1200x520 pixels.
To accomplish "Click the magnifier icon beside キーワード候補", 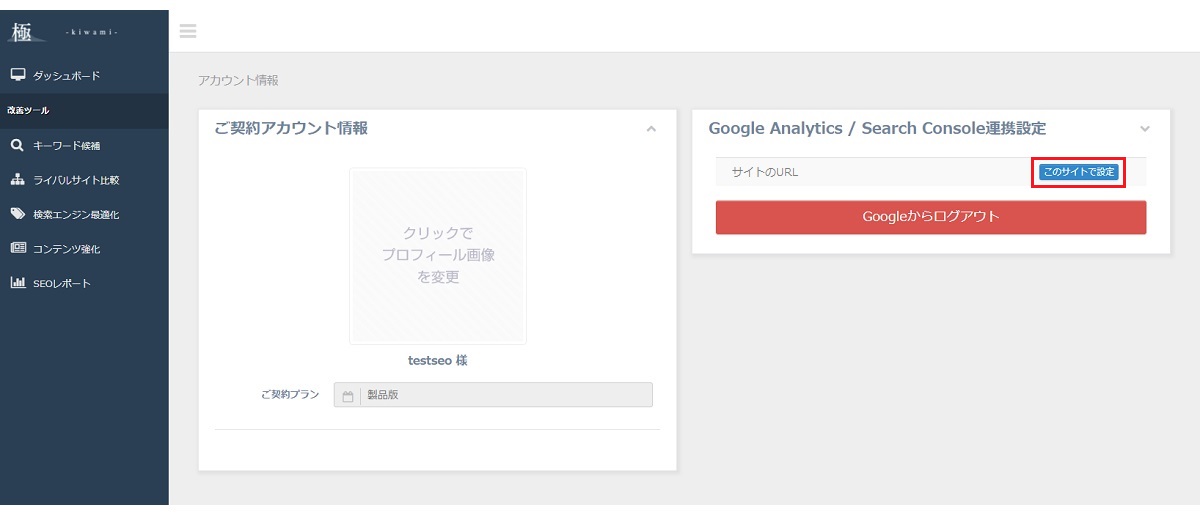I will click(x=17, y=145).
